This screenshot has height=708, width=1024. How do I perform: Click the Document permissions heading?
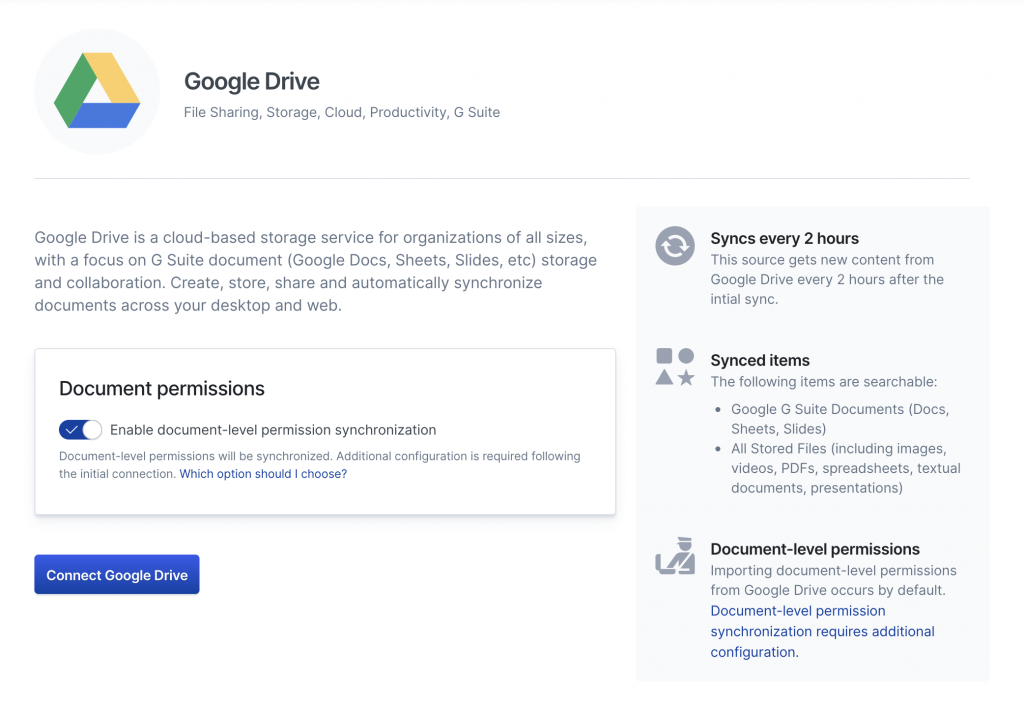coord(162,389)
